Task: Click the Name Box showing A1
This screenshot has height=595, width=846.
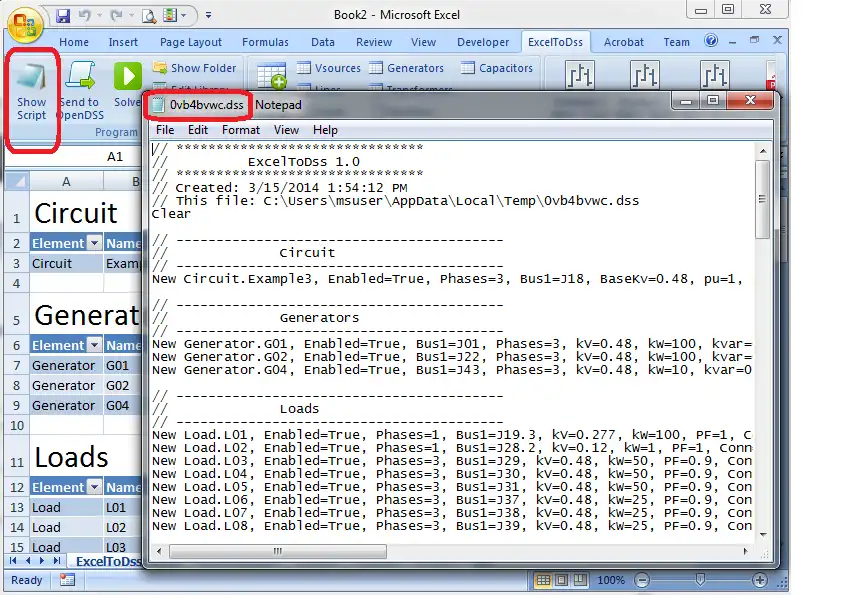Action: point(73,156)
